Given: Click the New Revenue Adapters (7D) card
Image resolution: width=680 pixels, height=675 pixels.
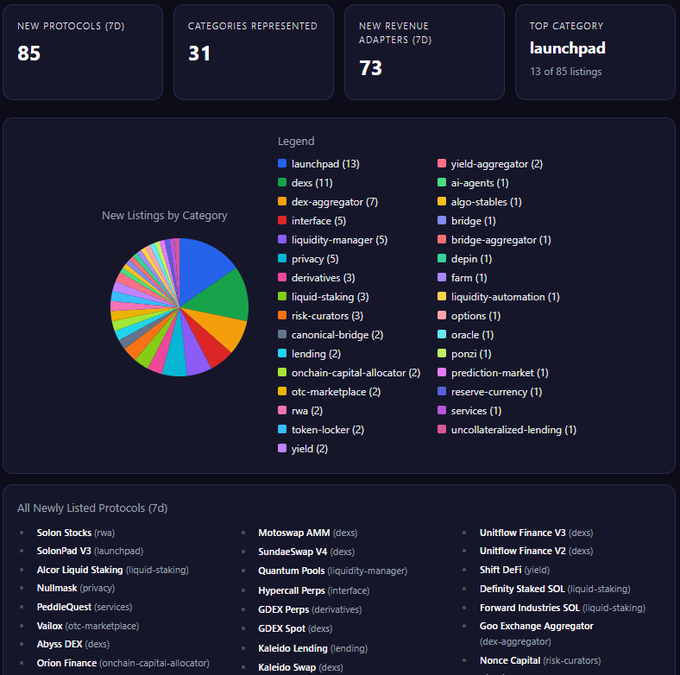Looking at the screenshot, I should point(425,52).
